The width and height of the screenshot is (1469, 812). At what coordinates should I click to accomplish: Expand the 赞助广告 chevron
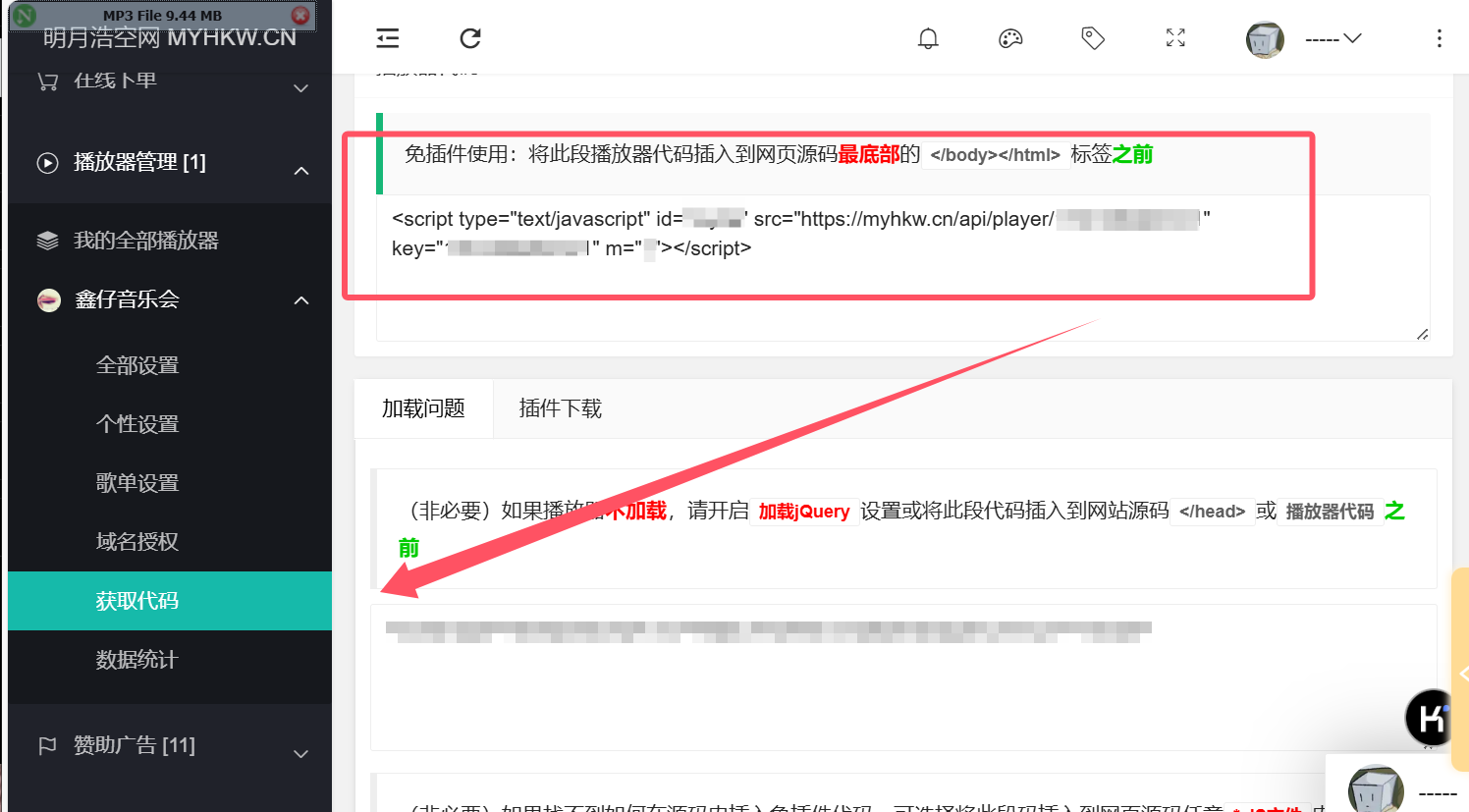click(x=301, y=753)
